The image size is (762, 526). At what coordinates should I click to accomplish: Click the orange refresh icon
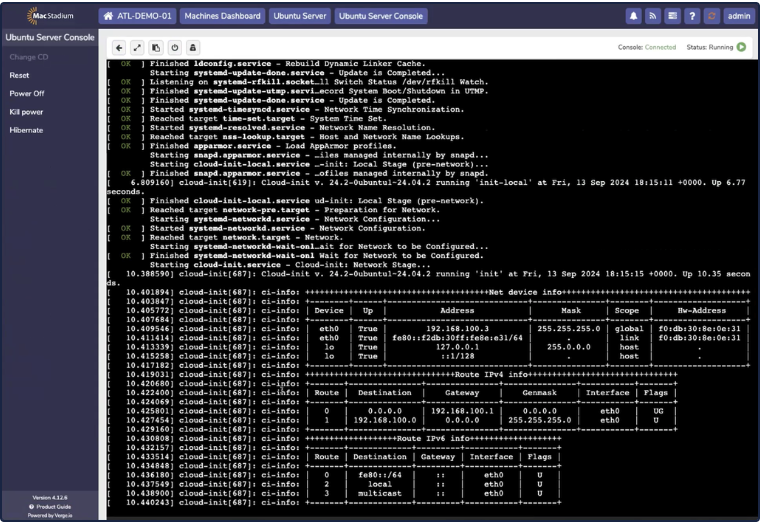(712, 16)
